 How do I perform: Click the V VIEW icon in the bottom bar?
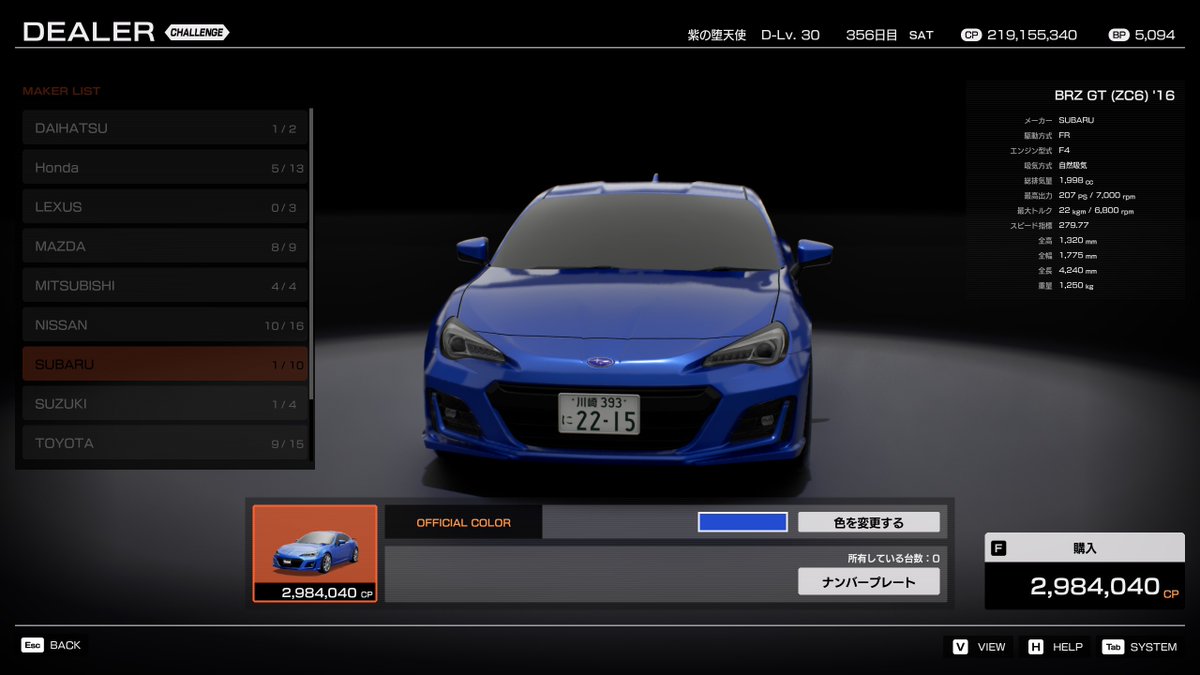tap(958, 647)
